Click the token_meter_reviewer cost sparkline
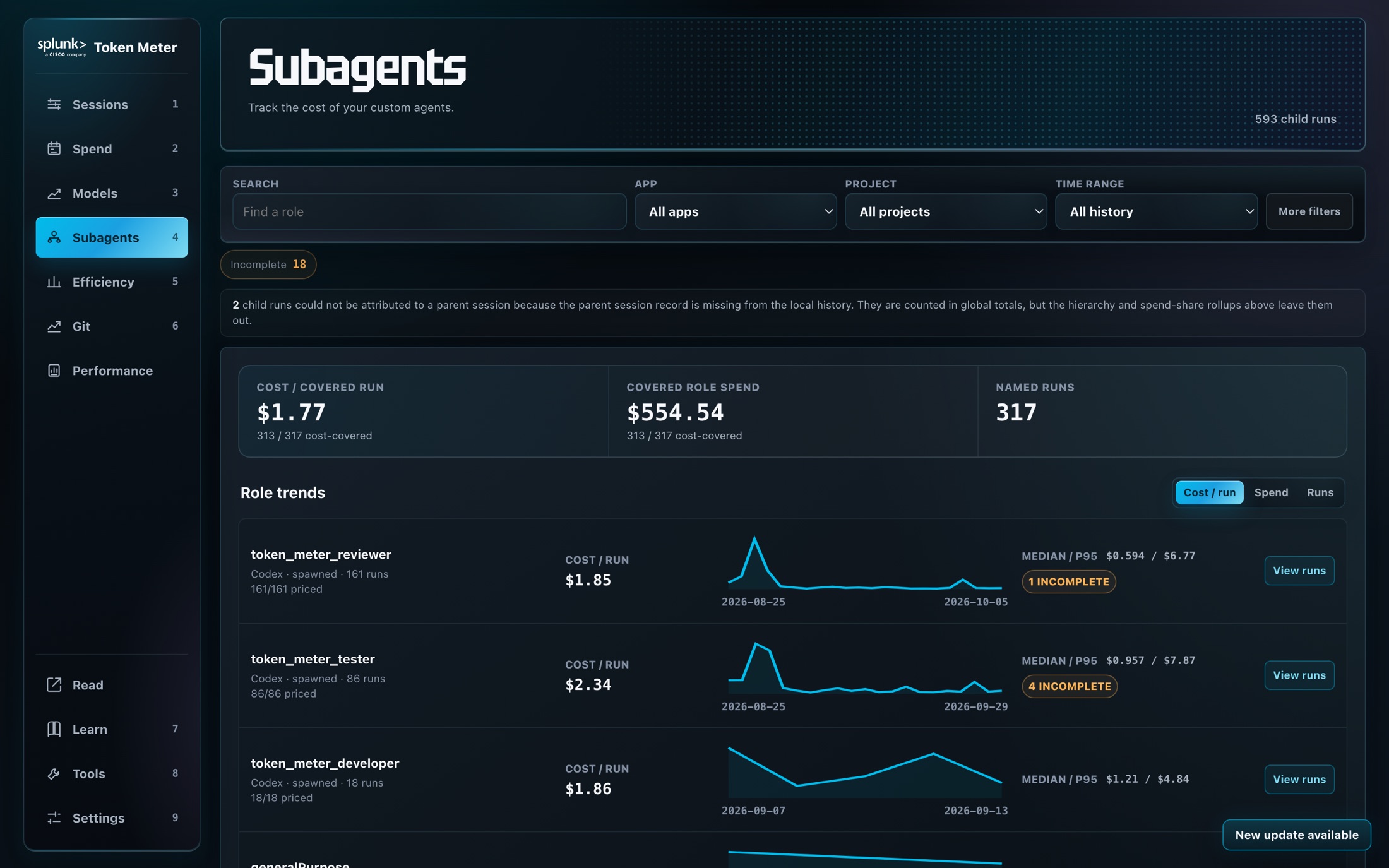The width and height of the screenshot is (1389, 868). click(x=865, y=563)
